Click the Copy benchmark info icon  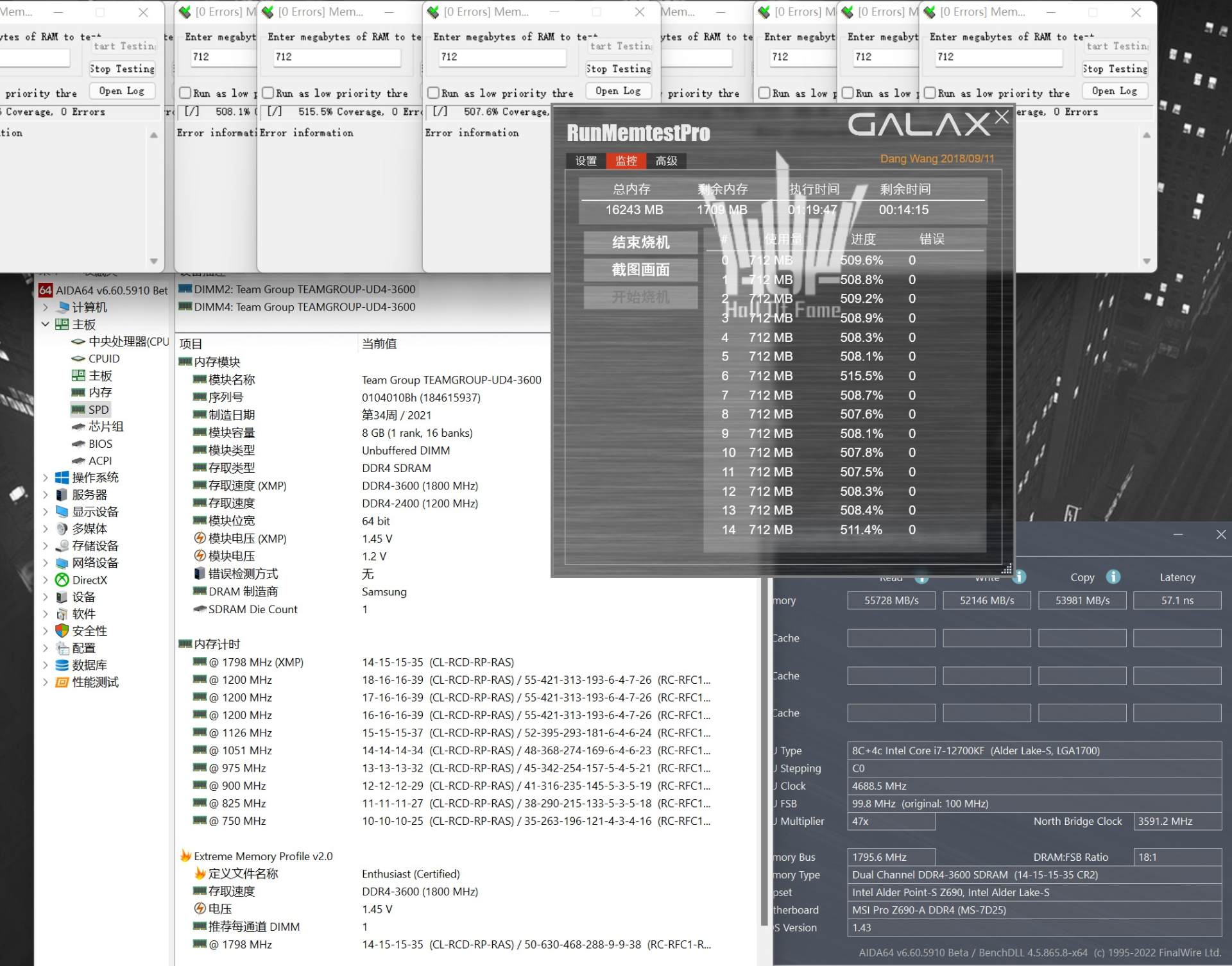pyautogui.click(x=1113, y=577)
